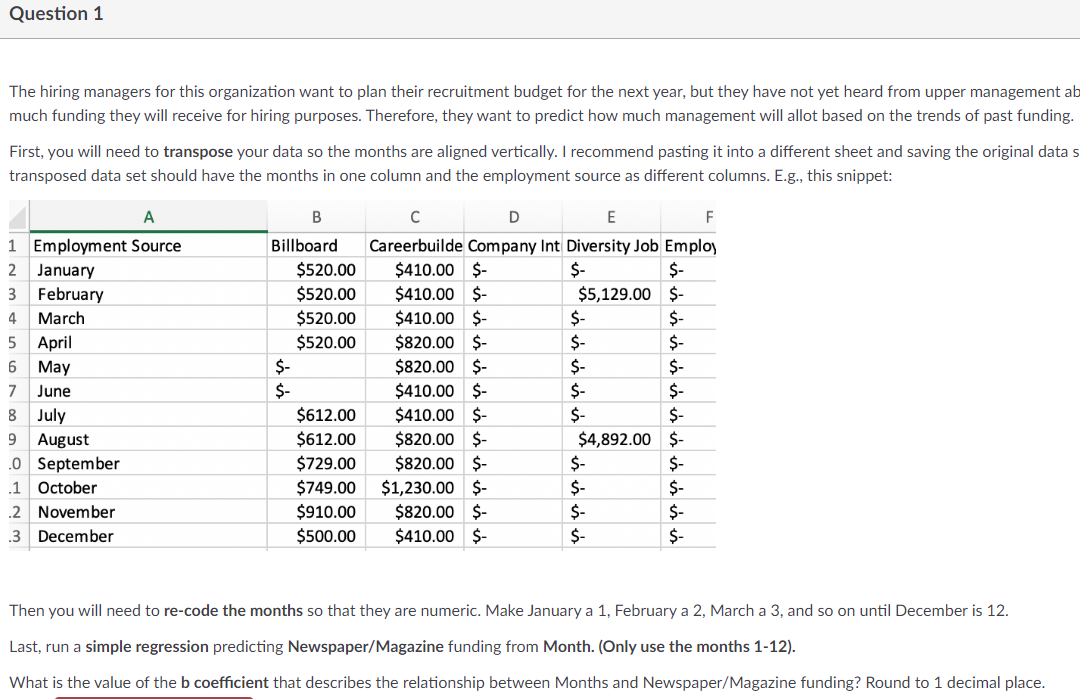Click the Select All corner box of the sheet
The width and height of the screenshot is (1080, 699).
point(16,217)
